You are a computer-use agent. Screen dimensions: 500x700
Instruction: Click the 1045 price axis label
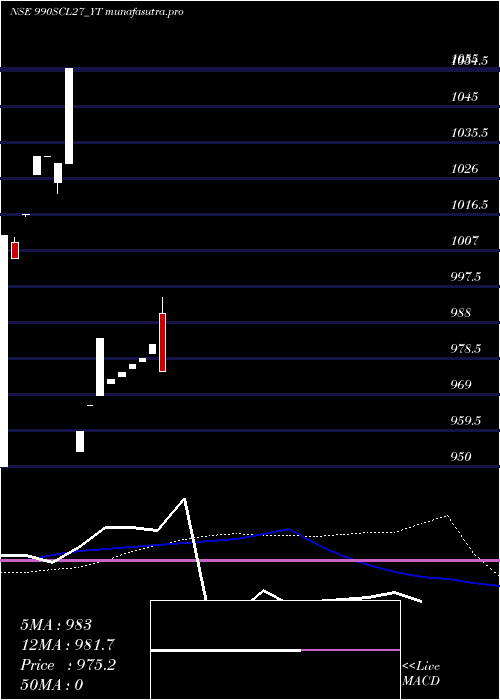point(464,96)
